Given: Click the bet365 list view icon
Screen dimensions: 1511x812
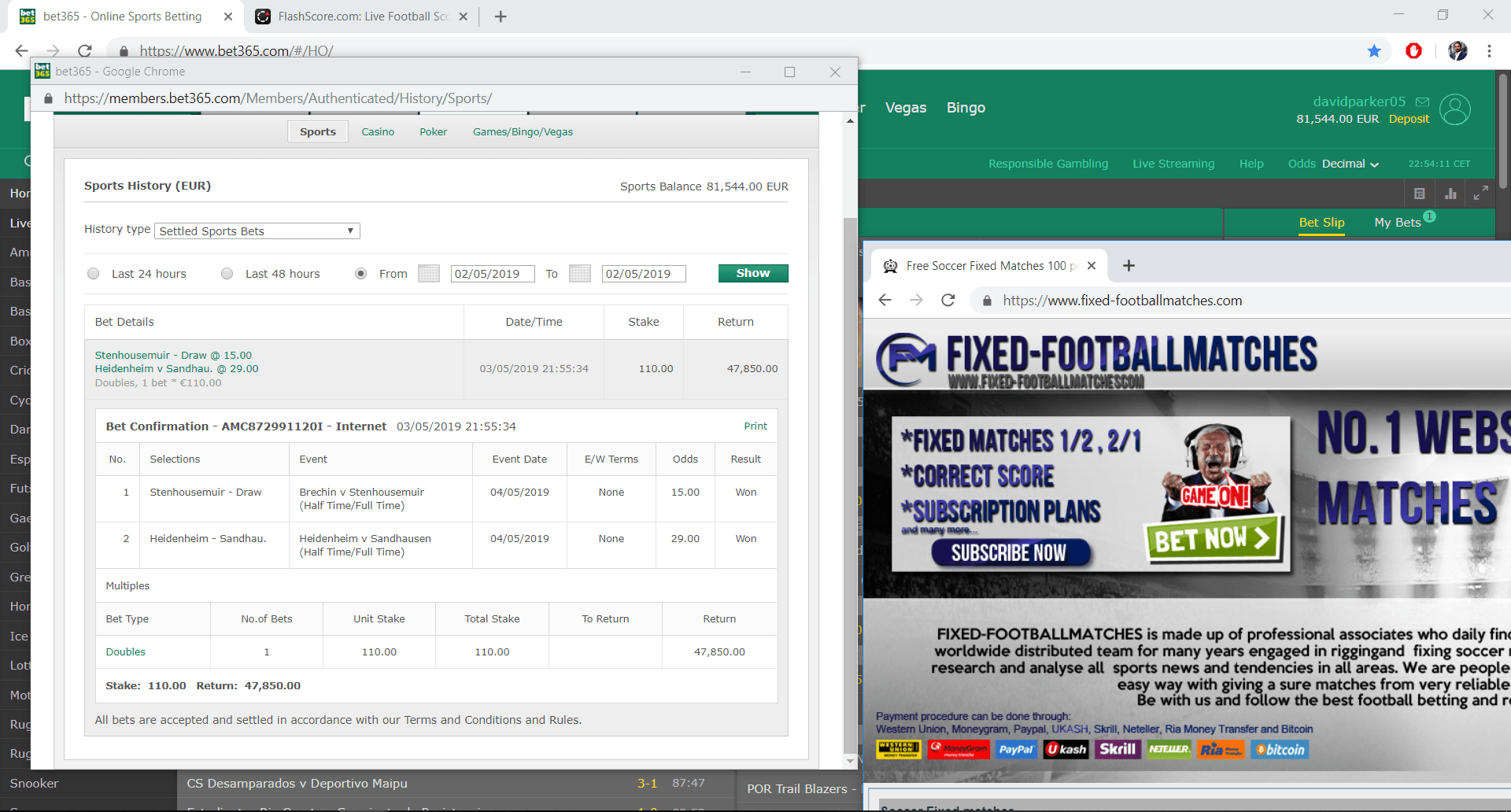Looking at the screenshot, I should tap(1420, 194).
